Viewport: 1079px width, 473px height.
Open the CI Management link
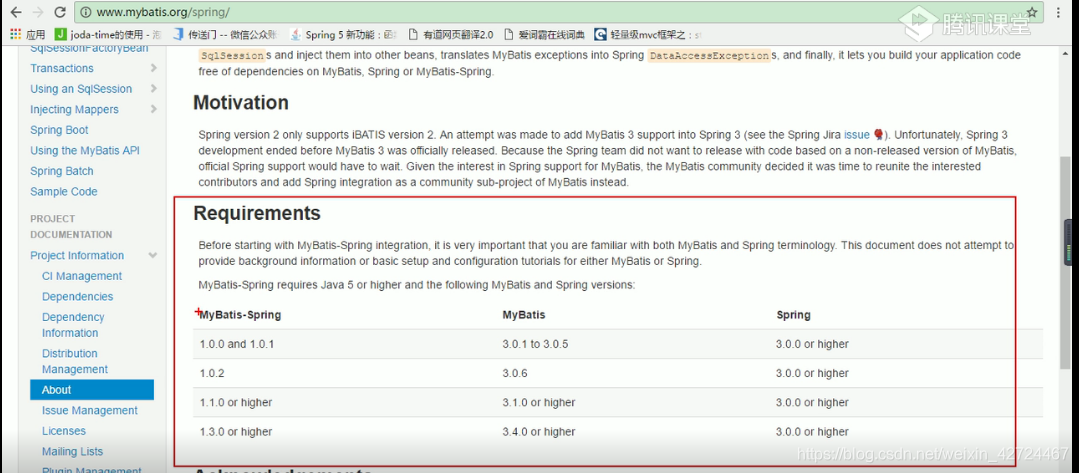click(82, 276)
